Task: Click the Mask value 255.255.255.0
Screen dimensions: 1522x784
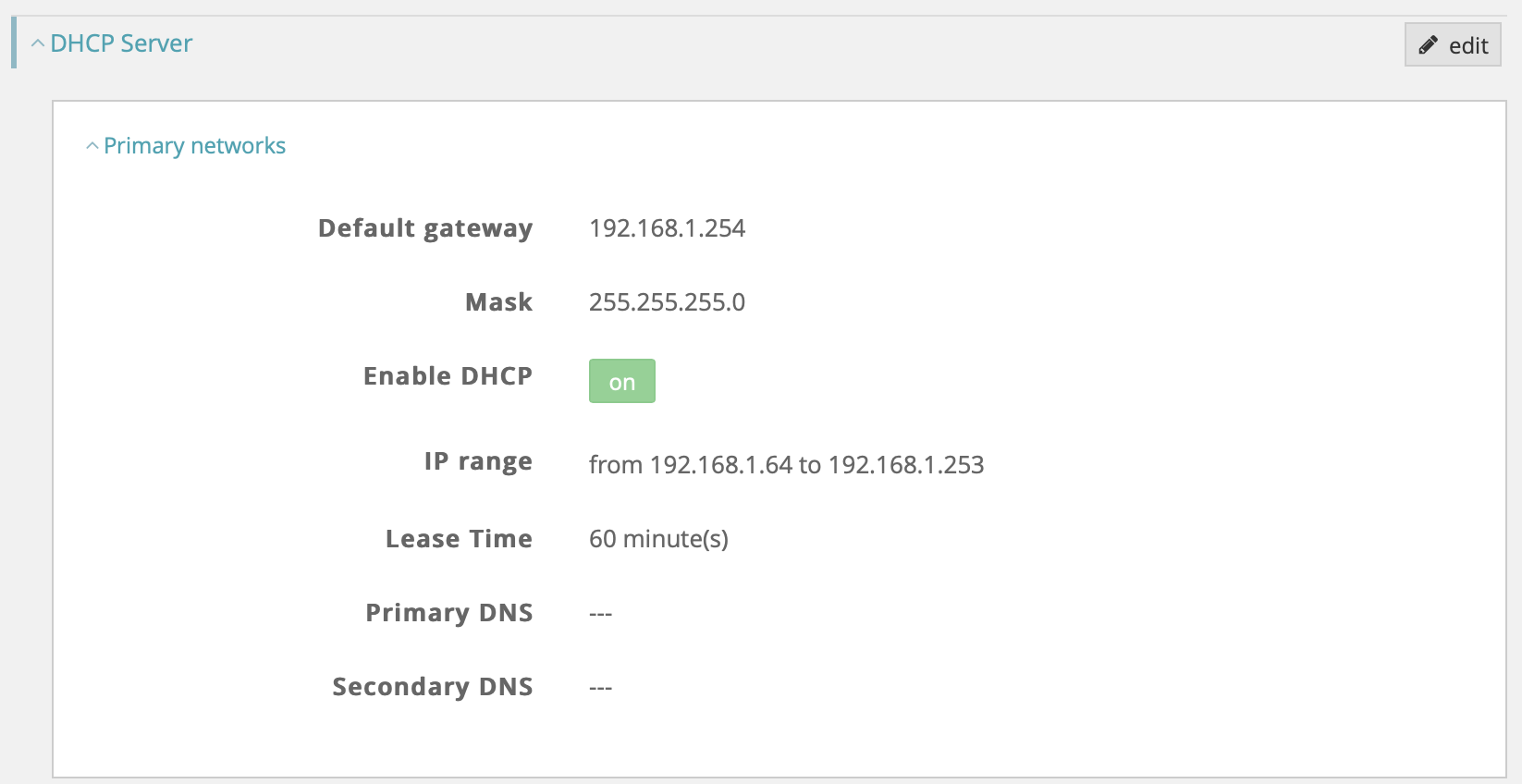Action: click(x=667, y=302)
